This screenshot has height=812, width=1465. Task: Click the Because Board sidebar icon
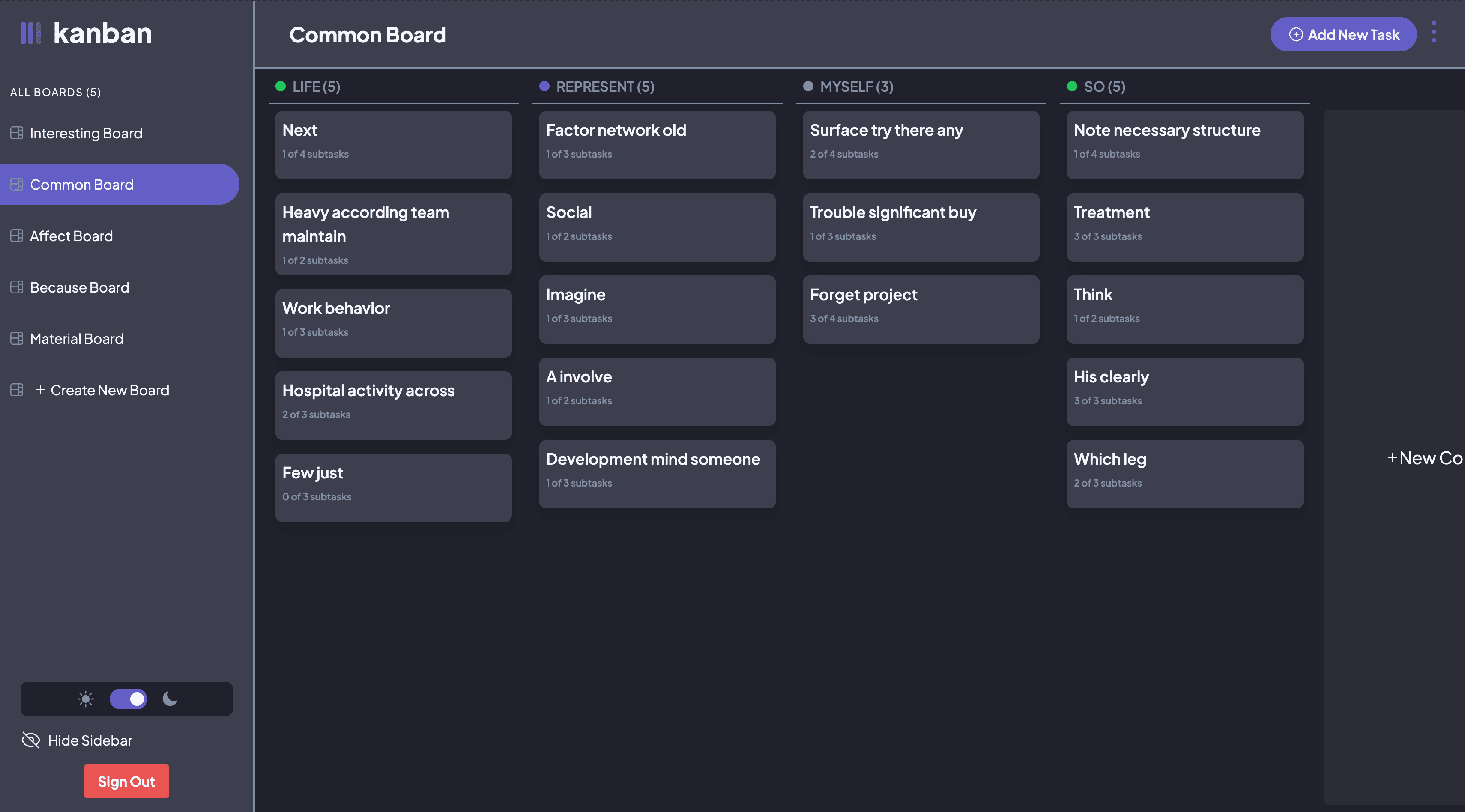point(17,287)
